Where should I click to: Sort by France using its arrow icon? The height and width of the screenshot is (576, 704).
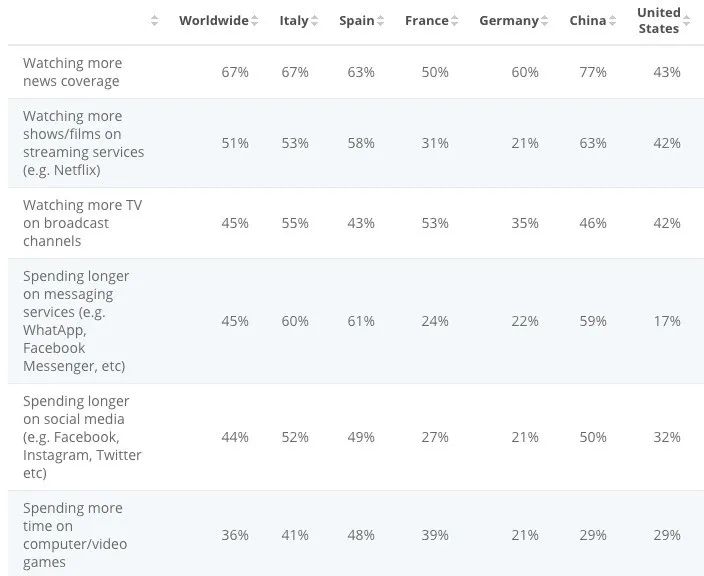tap(455, 21)
